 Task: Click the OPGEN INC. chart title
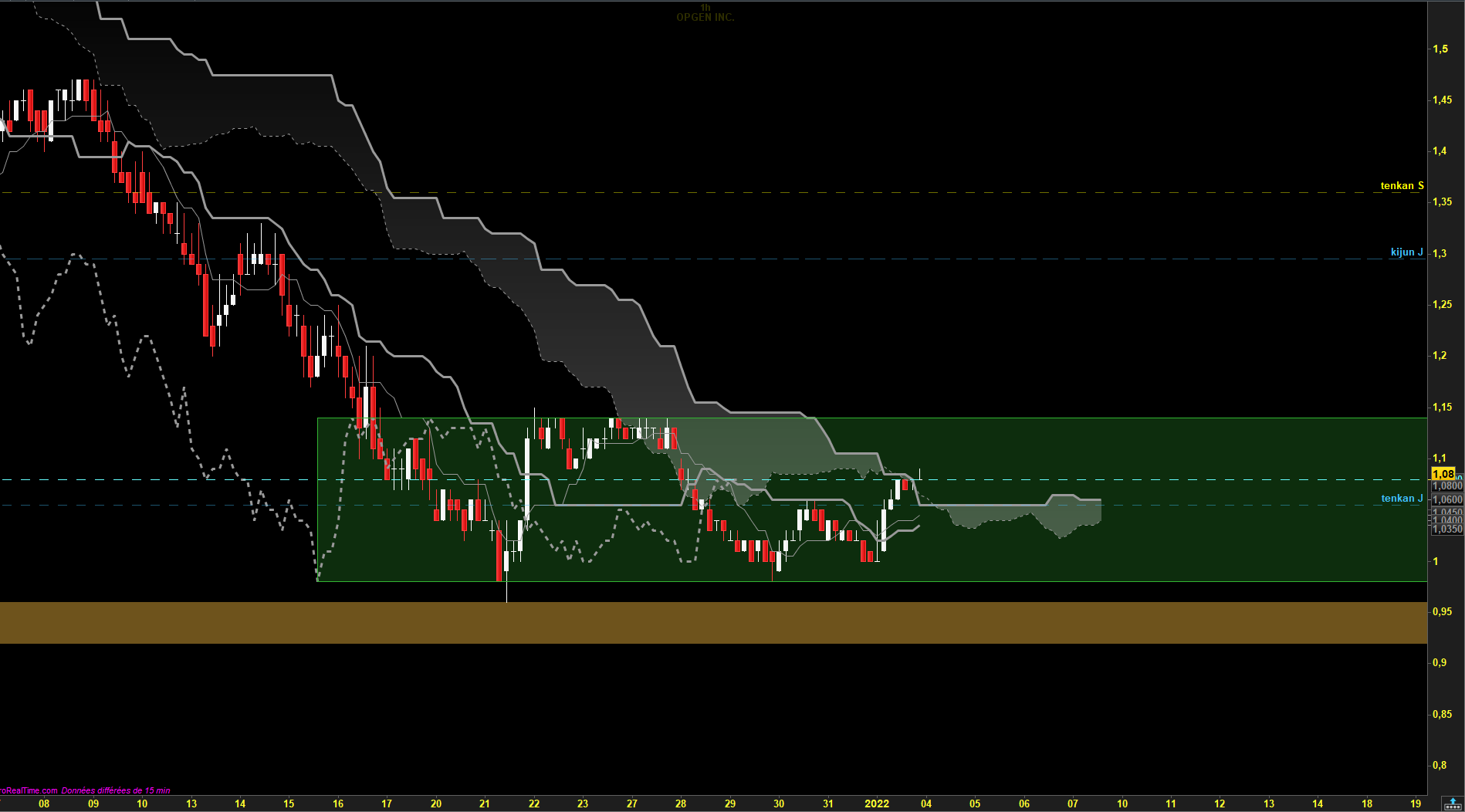tap(705, 18)
